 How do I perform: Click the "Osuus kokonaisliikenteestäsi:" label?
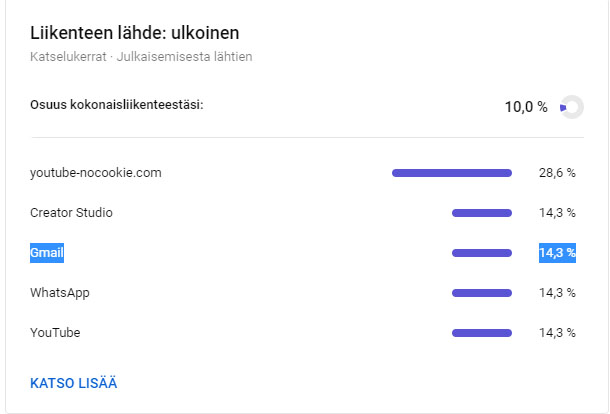click(x=117, y=103)
